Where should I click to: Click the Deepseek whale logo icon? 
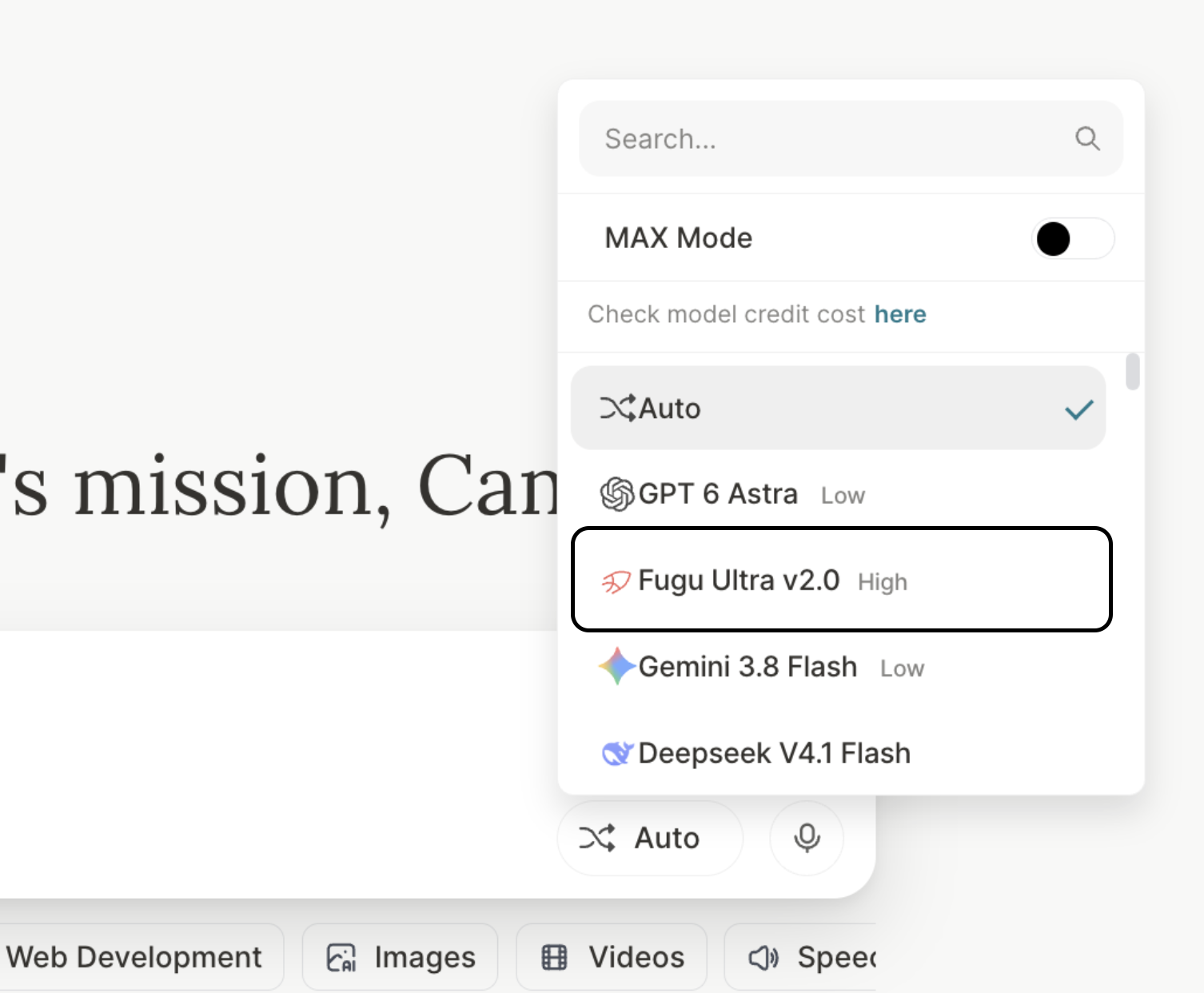[x=617, y=753]
